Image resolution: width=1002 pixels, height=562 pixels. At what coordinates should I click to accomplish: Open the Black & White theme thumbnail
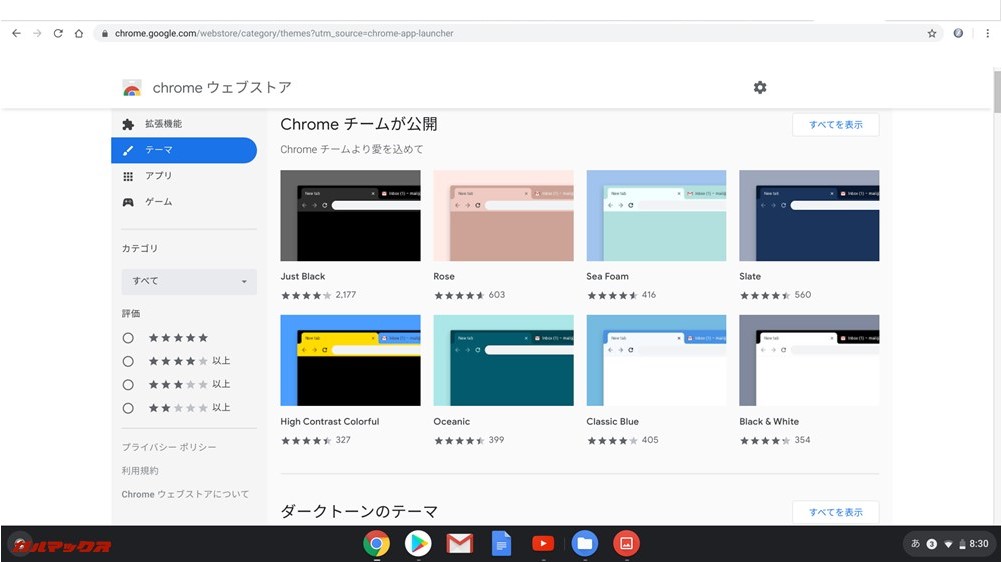809,360
